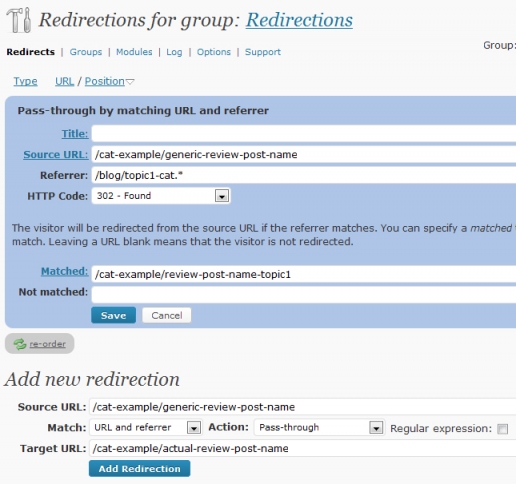Open the Options tab
Screen dimensions: 516x484
(x=214, y=52)
